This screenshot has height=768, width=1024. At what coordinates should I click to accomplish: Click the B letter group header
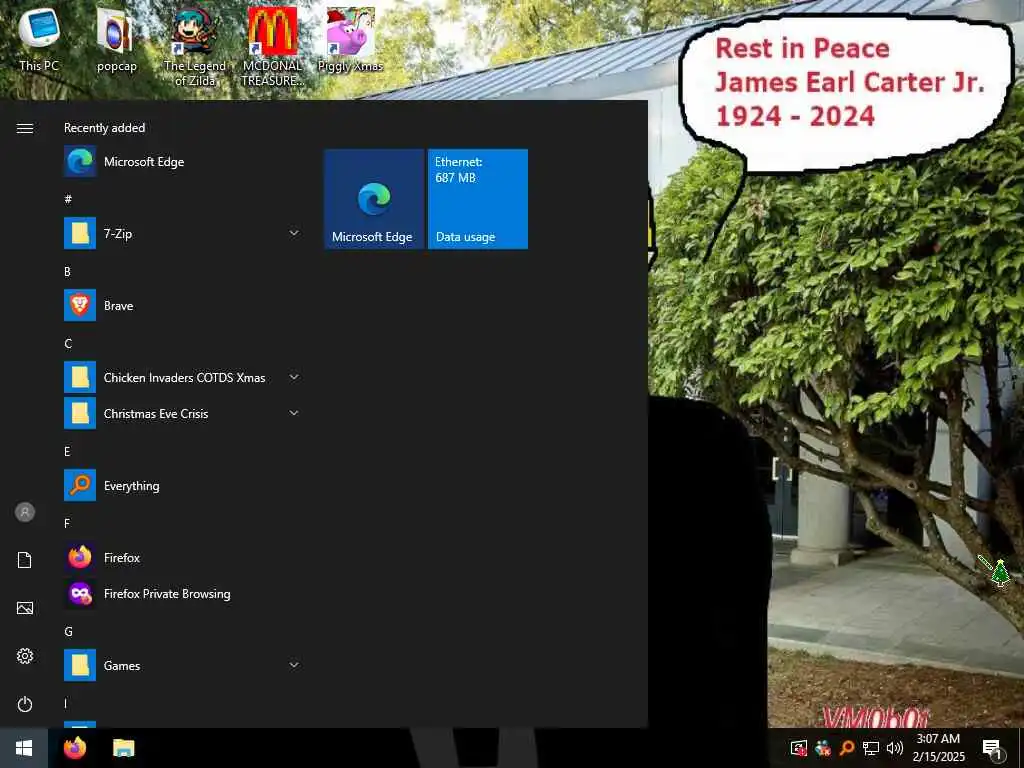click(x=67, y=272)
